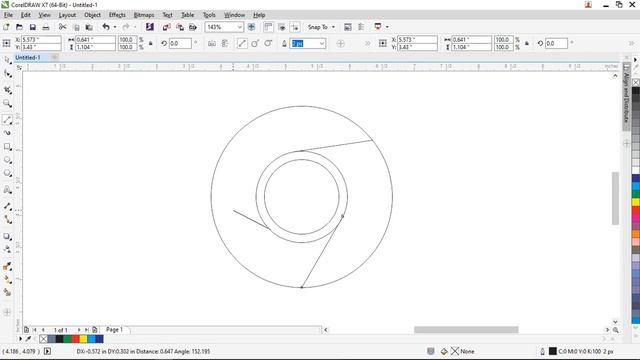640x360 pixels.
Task: Select the Zoom tool in the toolbox
Action: pyautogui.click(x=7, y=103)
